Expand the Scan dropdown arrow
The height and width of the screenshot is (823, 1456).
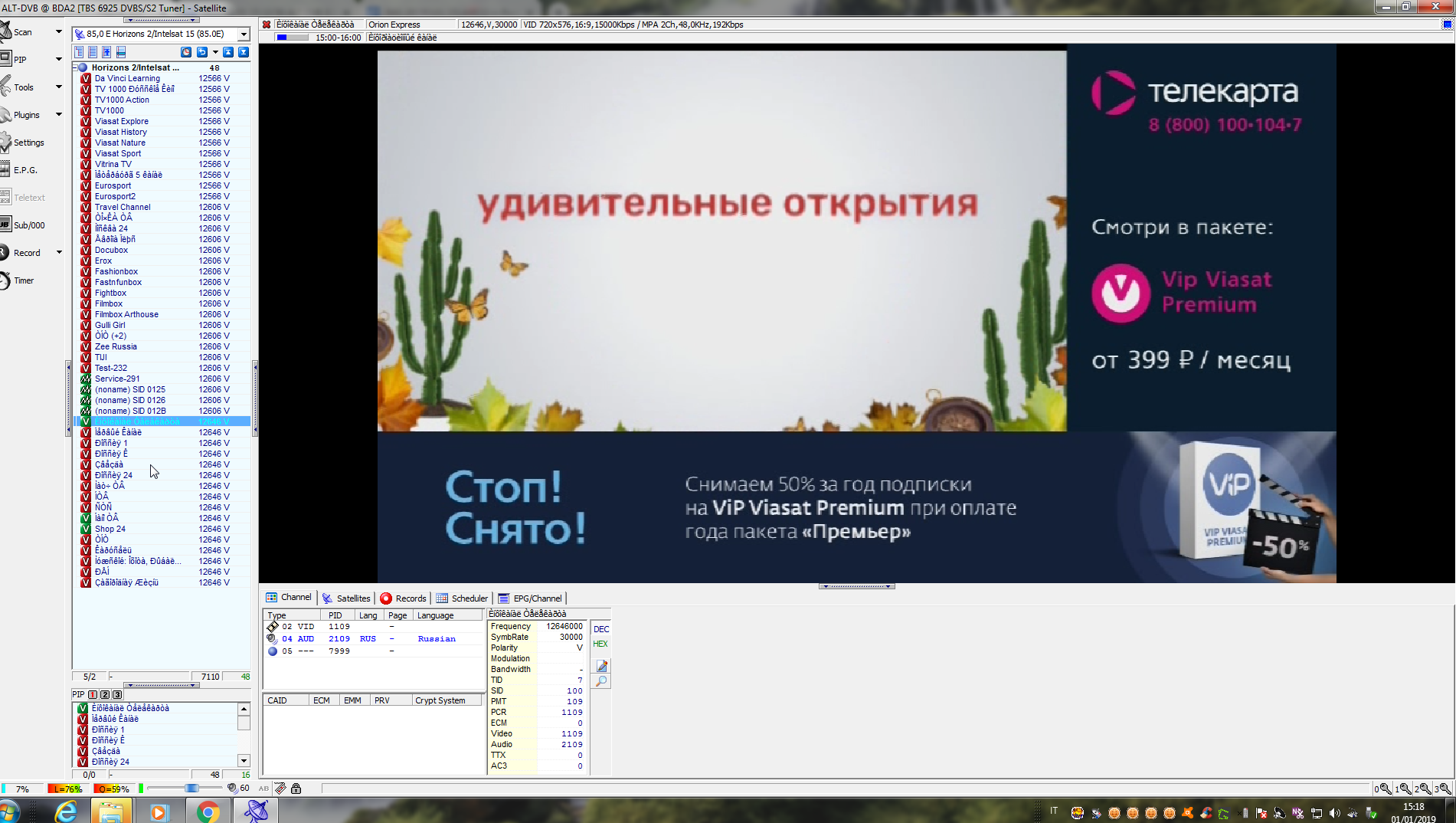pos(58,32)
